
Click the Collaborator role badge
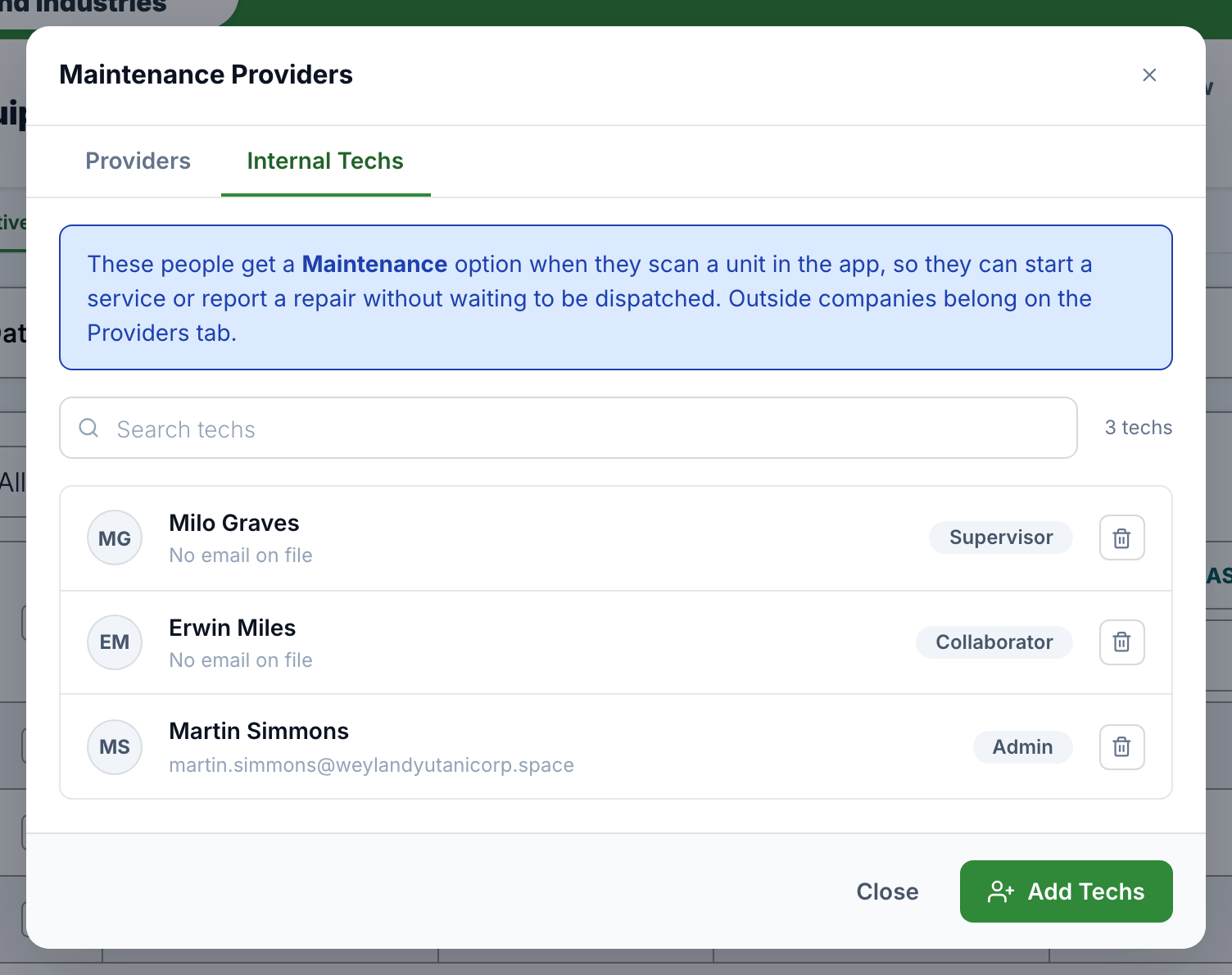tap(994, 642)
